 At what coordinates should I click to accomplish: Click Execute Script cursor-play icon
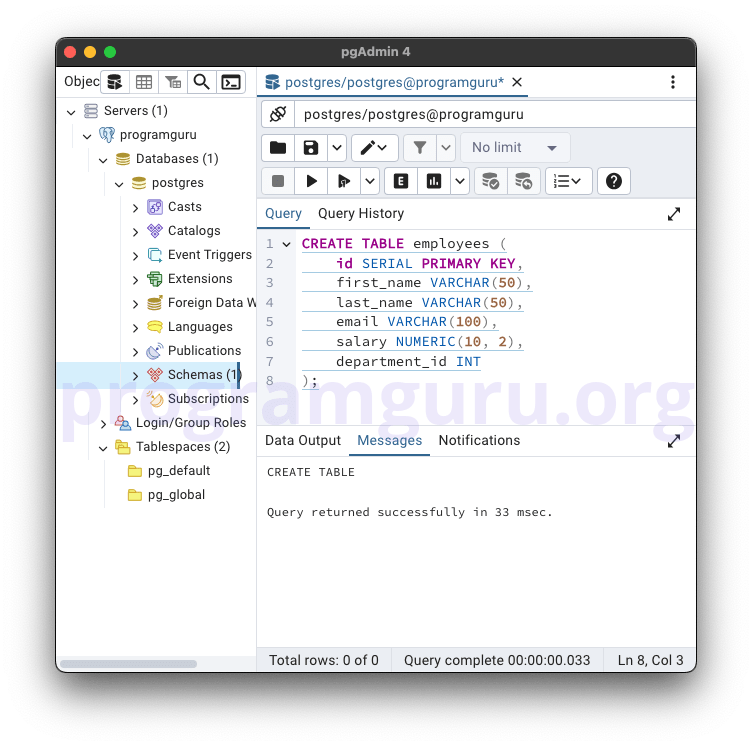344,181
